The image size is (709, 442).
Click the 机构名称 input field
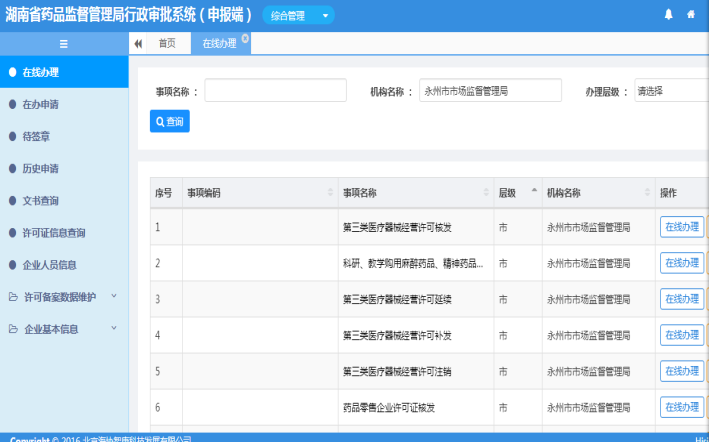click(490, 91)
